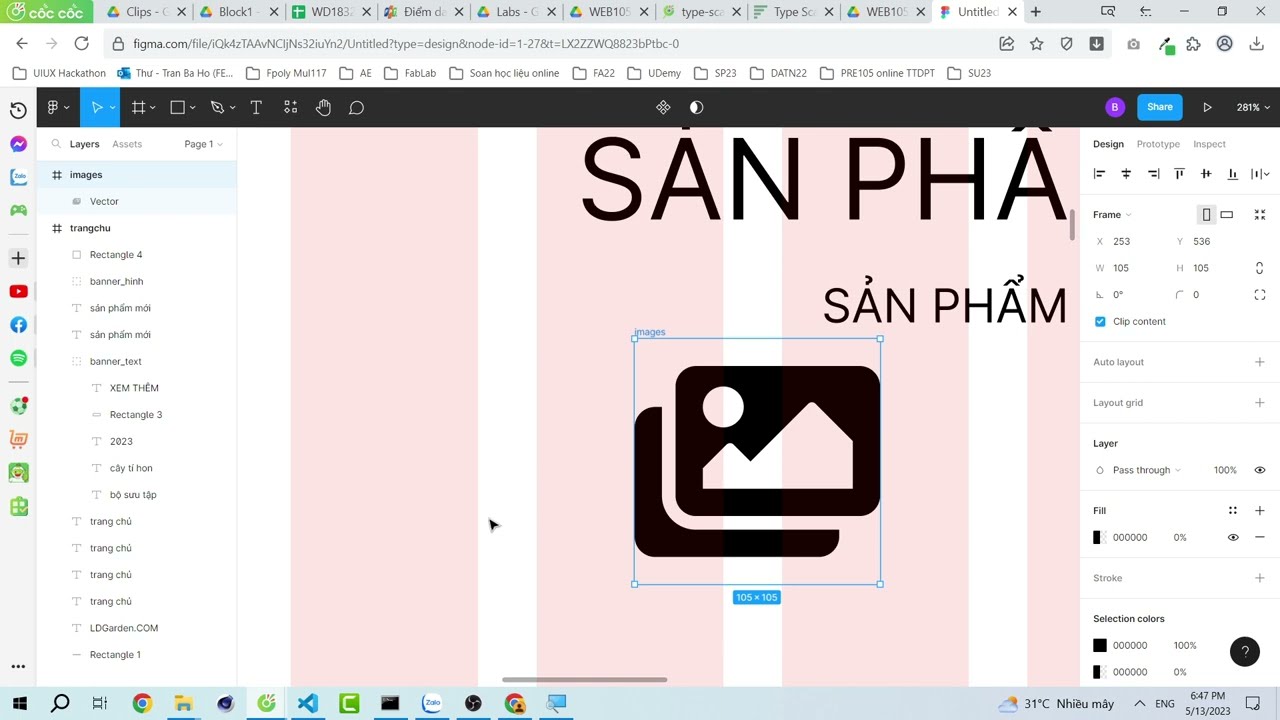Open File Explorer from taskbar
The image size is (1280, 720).
[183, 703]
